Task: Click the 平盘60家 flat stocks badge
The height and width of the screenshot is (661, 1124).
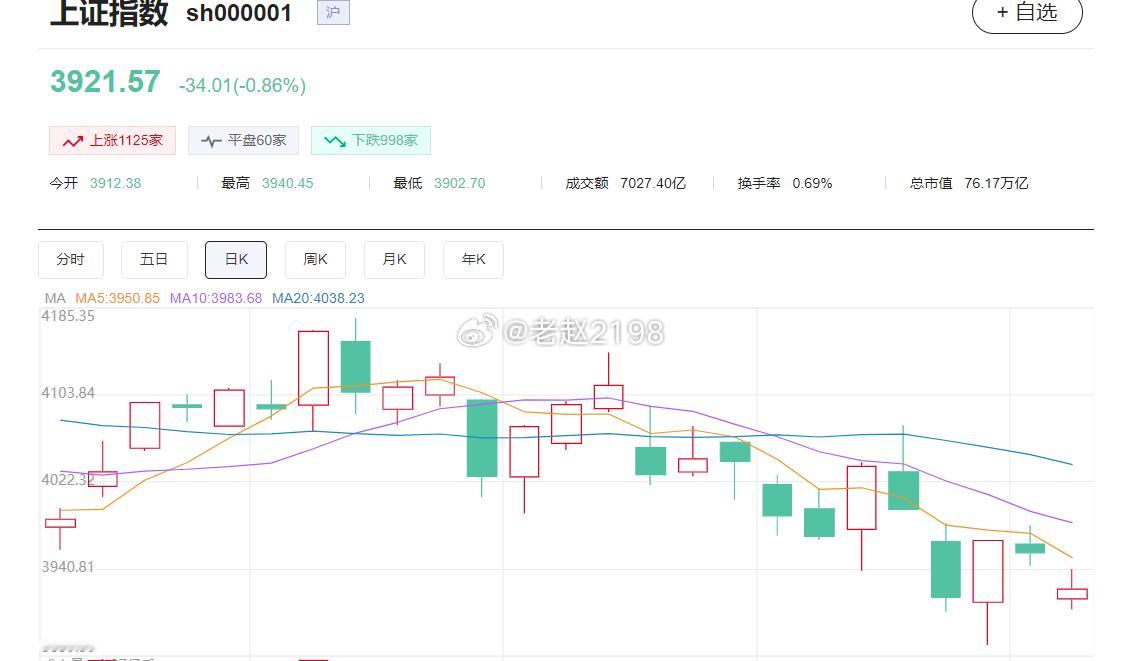Action: (x=243, y=141)
